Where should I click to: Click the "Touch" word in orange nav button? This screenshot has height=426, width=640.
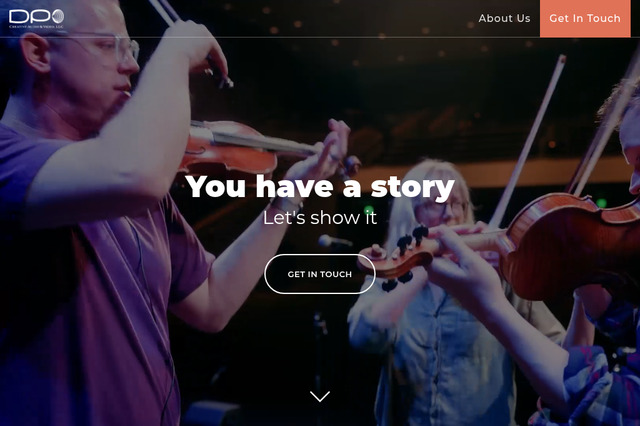pos(601,18)
